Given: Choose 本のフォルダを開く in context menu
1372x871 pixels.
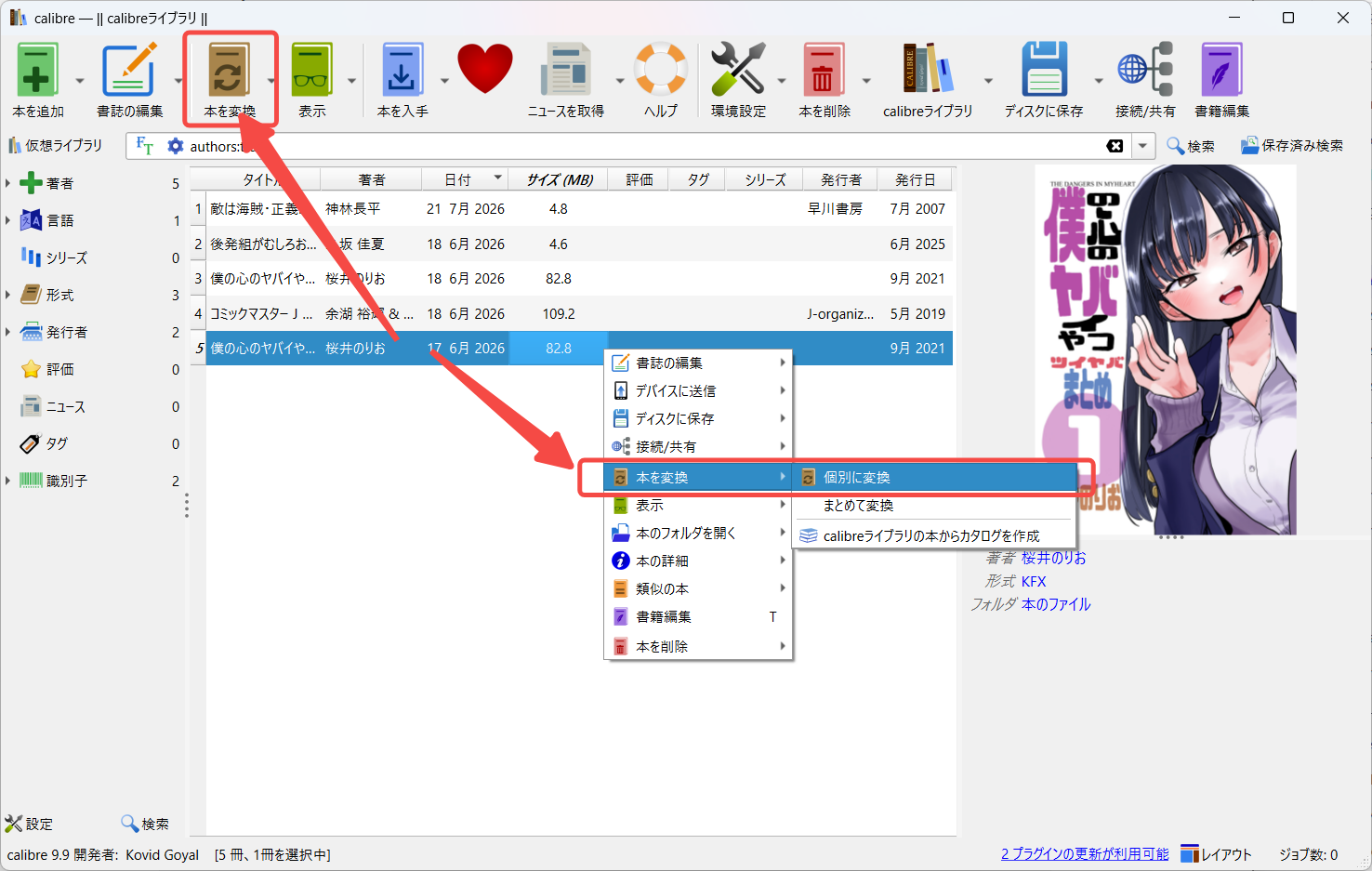Looking at the screenshot, I should pos(698,534).
